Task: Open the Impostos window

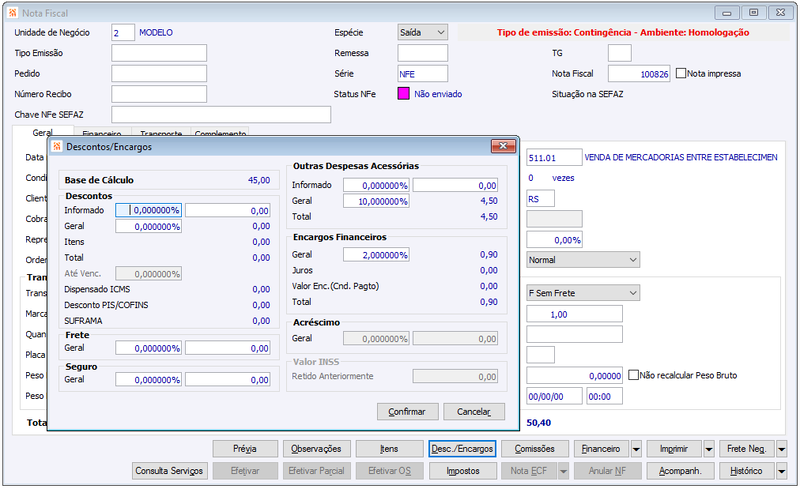Action: [x=463, y=471]
